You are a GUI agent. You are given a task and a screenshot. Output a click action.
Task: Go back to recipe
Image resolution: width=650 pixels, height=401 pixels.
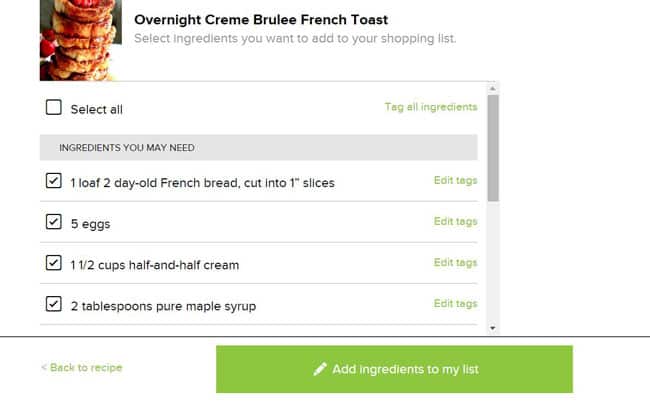[x=82, y=368]
